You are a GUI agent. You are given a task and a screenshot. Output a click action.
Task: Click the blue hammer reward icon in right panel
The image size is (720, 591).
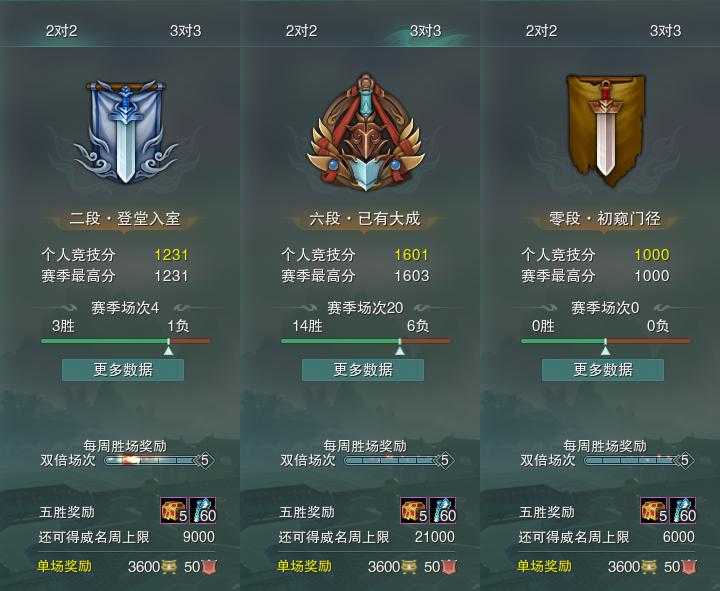[682, 511]
